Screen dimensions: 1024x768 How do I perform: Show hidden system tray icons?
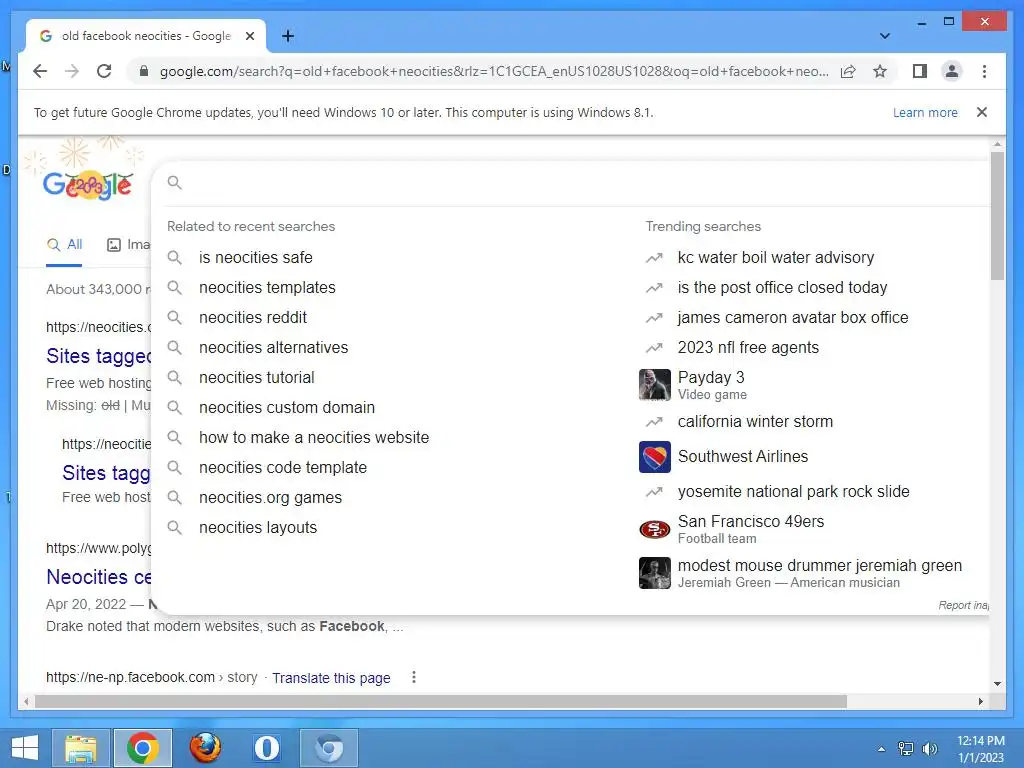pyautogui.click(x=882, y=749)
